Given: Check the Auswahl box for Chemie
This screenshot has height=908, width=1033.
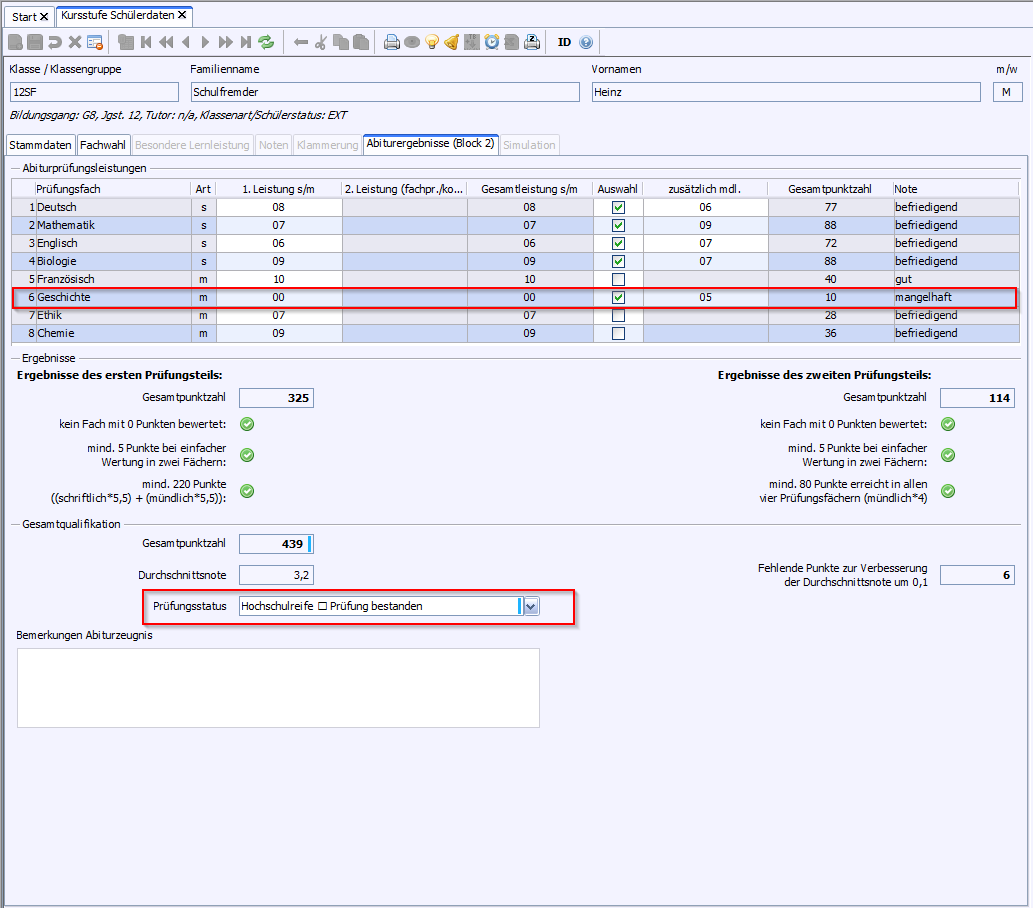Looking at the screenshot, I should tap(618, 333).
